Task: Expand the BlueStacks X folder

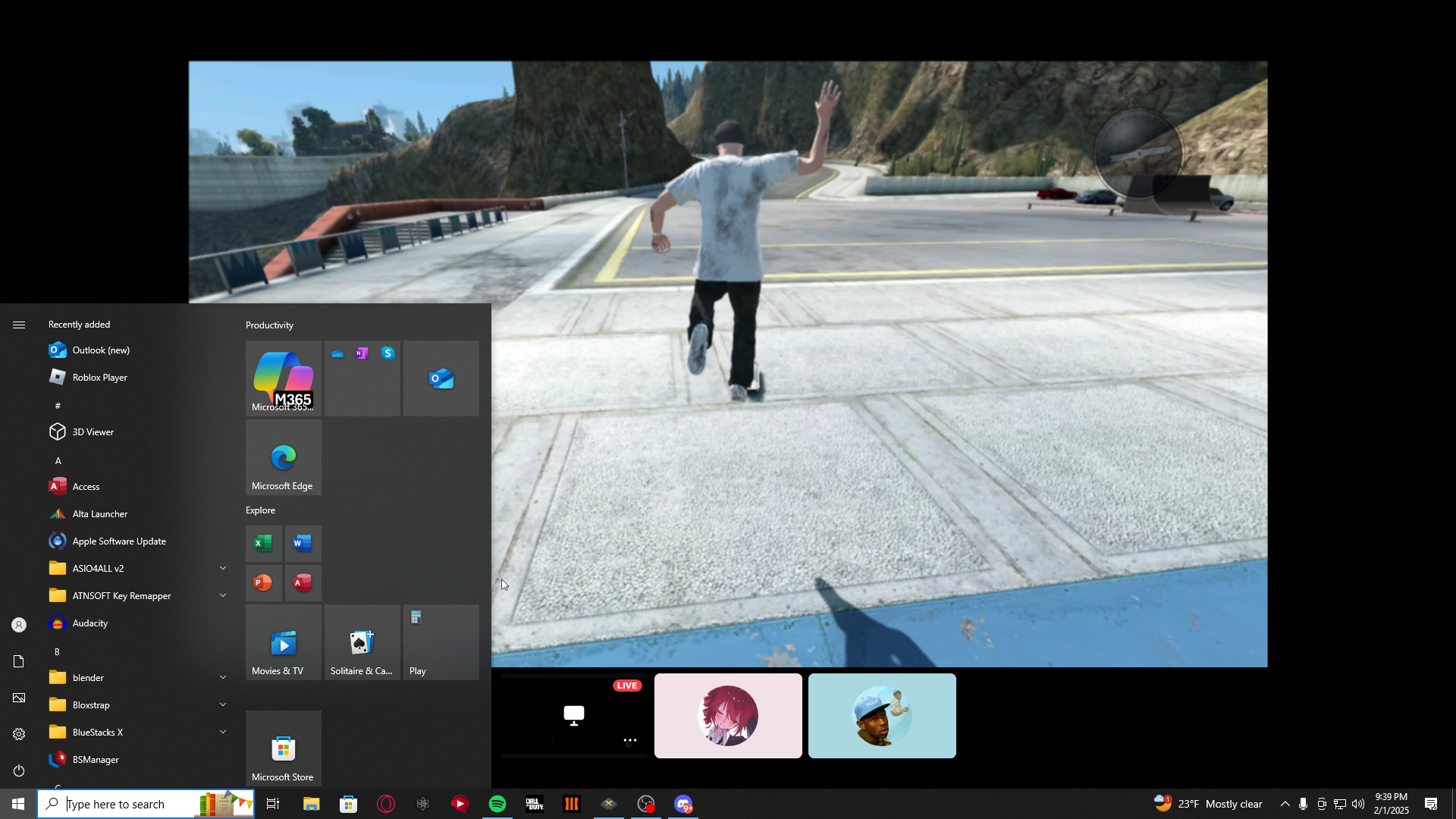Action: coord(222,732)
